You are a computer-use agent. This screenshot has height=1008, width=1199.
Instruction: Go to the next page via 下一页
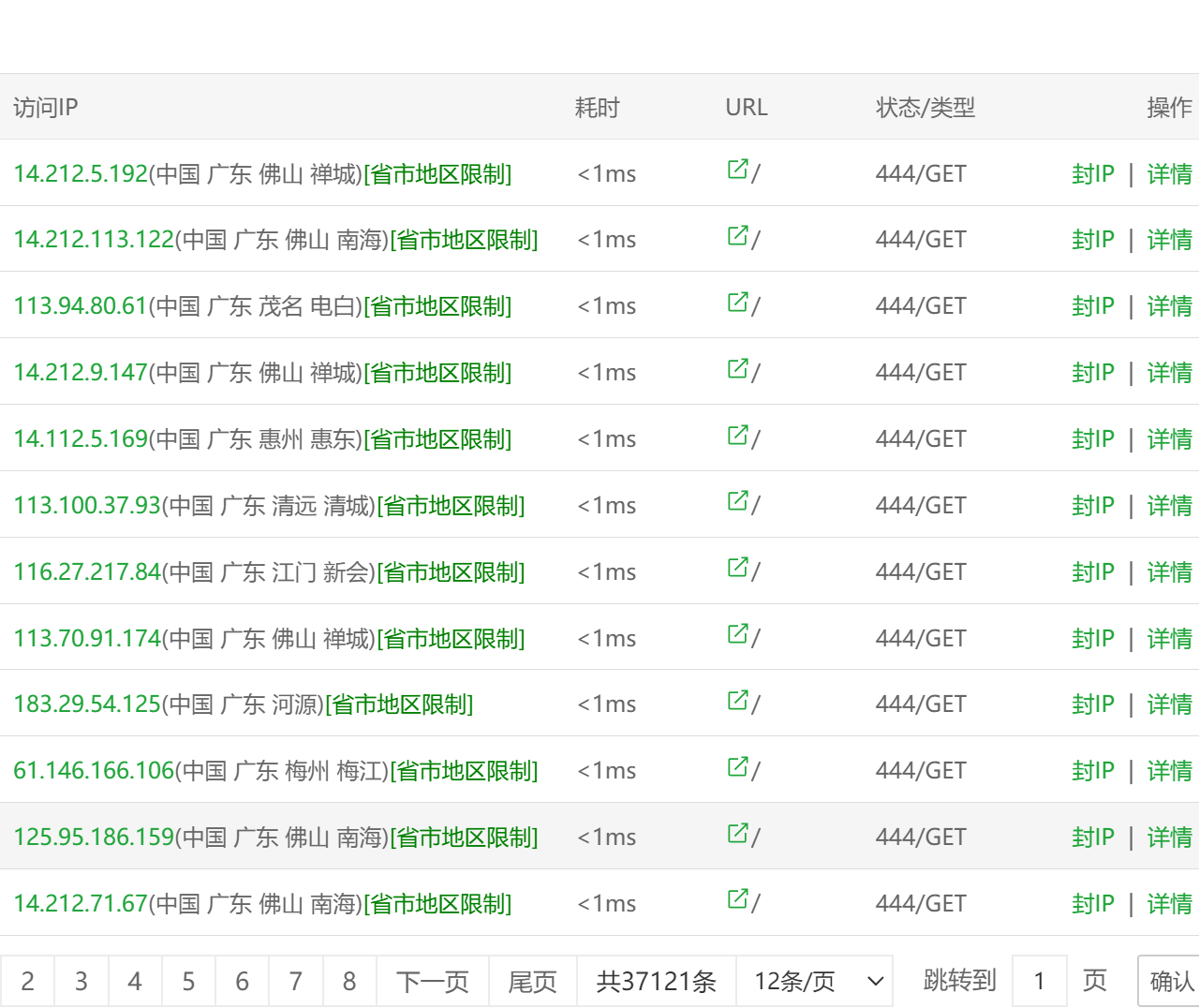[x=432, y=981]
